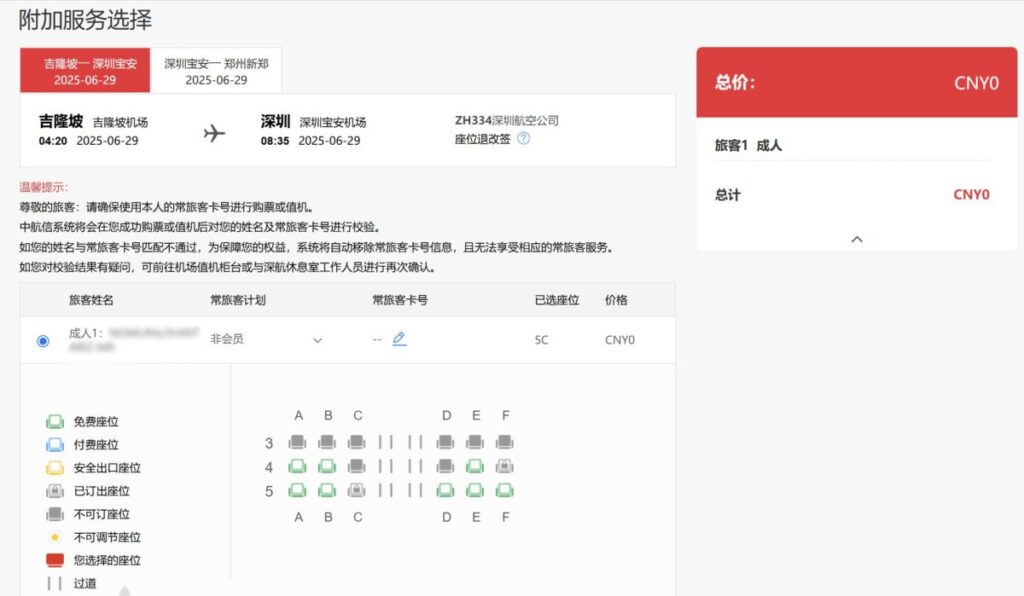Select free seat 4A on seat map
The width and height of the screenshot is (1024, 596).
[297, 466]
